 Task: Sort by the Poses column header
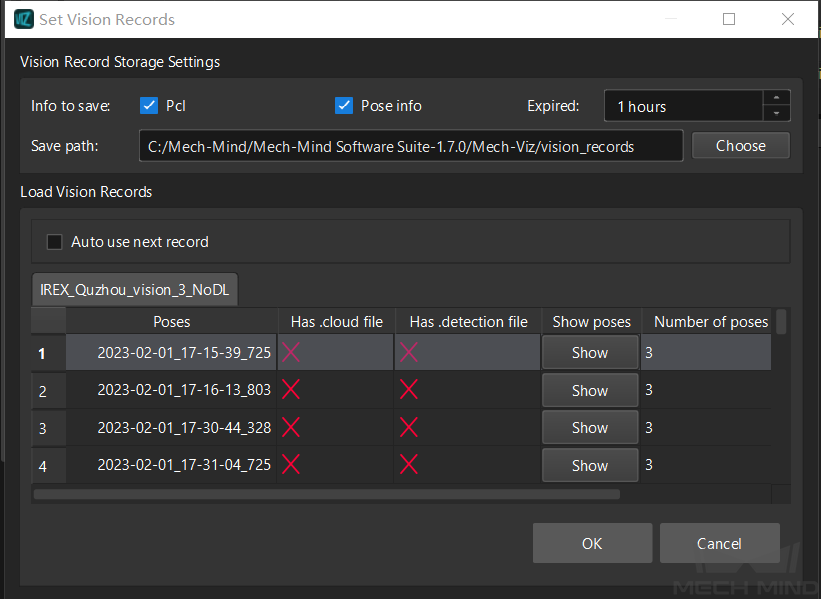pyautogui.click(x=172, y=321)
